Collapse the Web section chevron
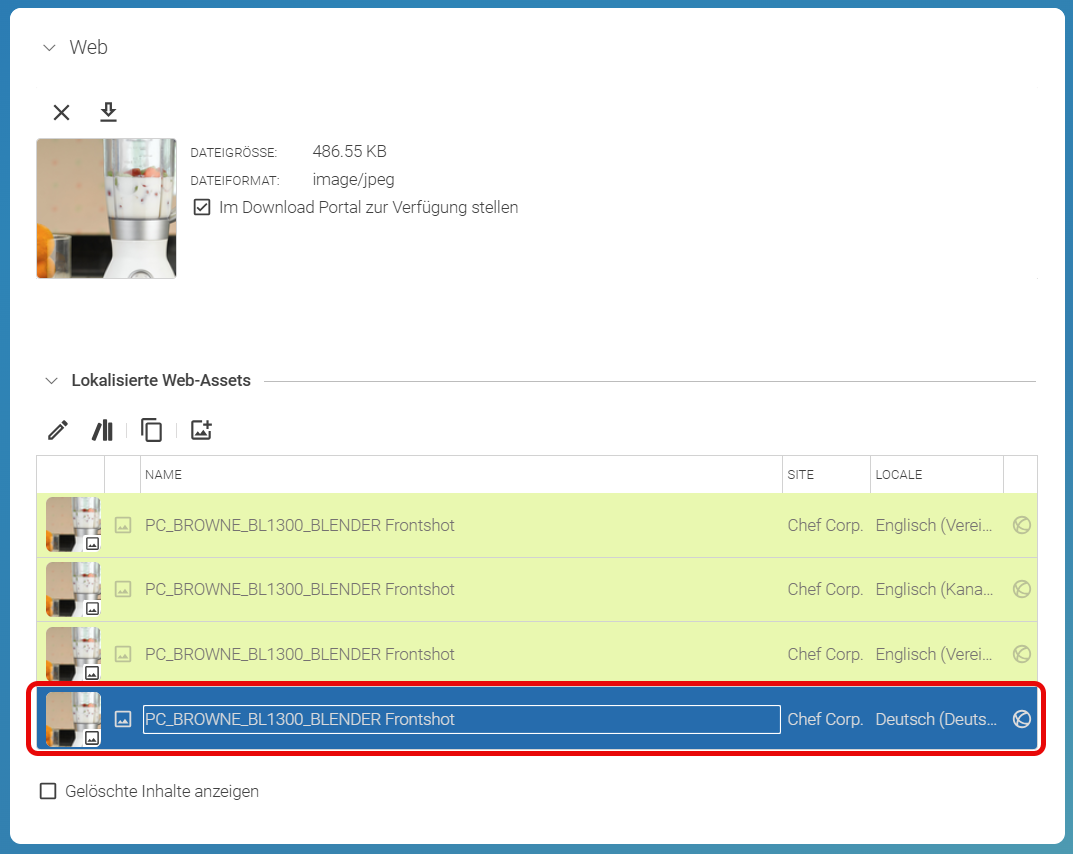The height and width of the screenshot is (854, 1073). tap(49, 48)
